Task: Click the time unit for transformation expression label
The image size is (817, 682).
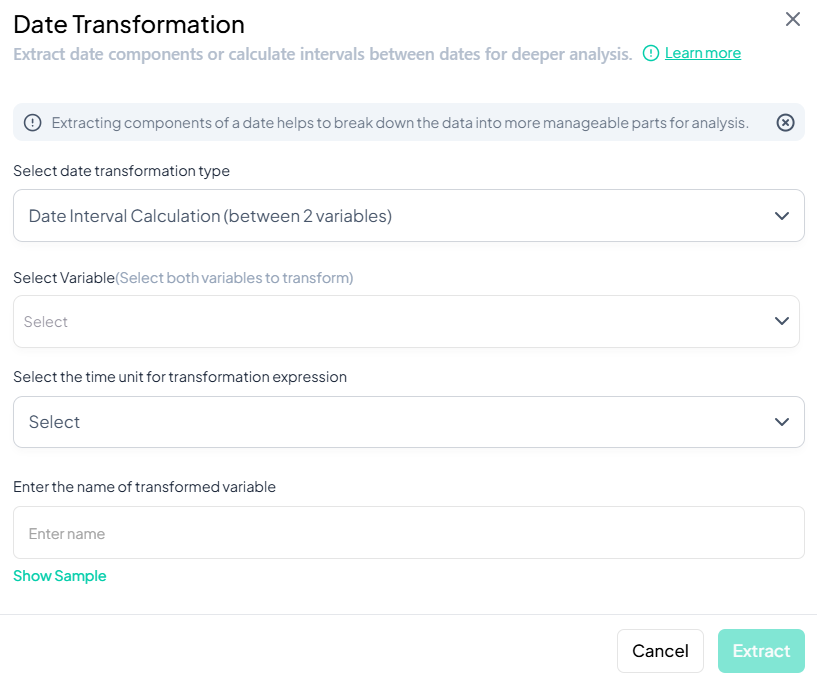Action: (x=180, y=377)
